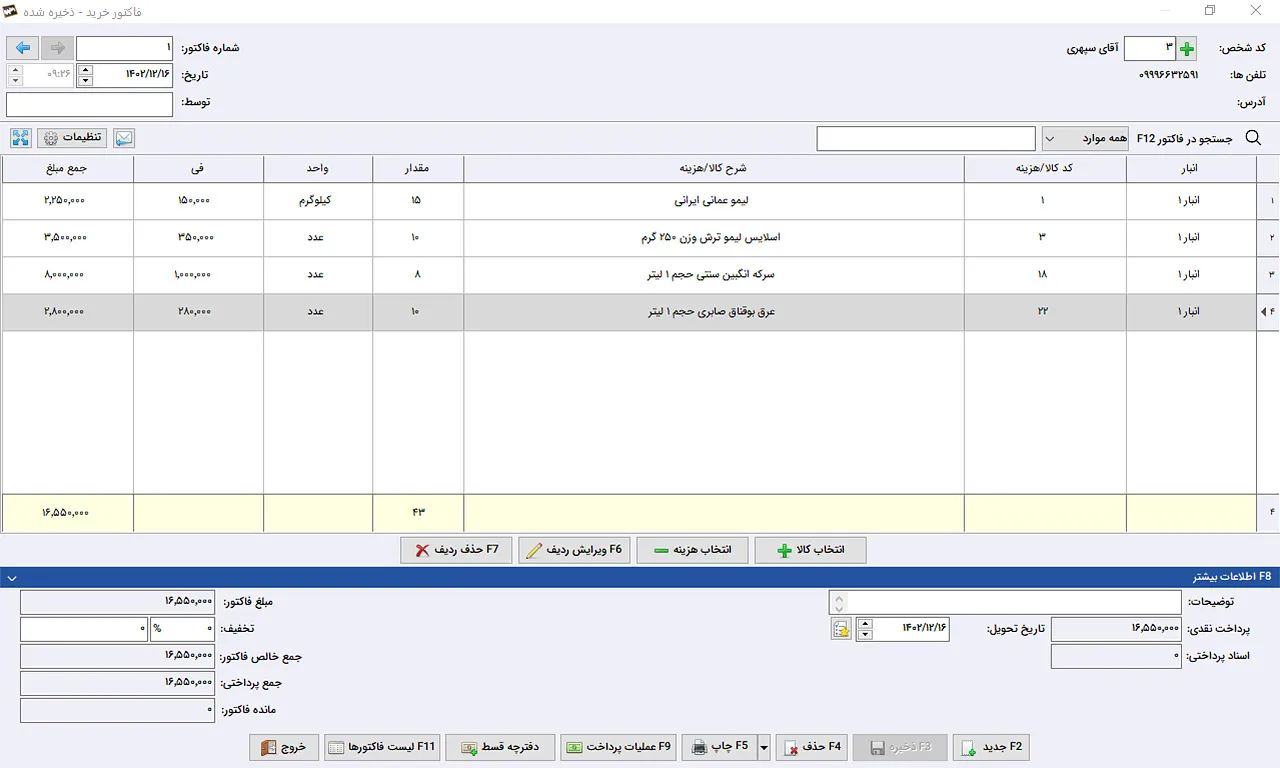Open the همه موارد search filter dropdown

click(x=1085, y=138)
